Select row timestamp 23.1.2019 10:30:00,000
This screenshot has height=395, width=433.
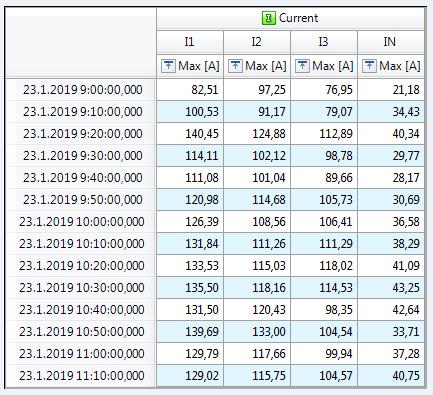point(82,288)
